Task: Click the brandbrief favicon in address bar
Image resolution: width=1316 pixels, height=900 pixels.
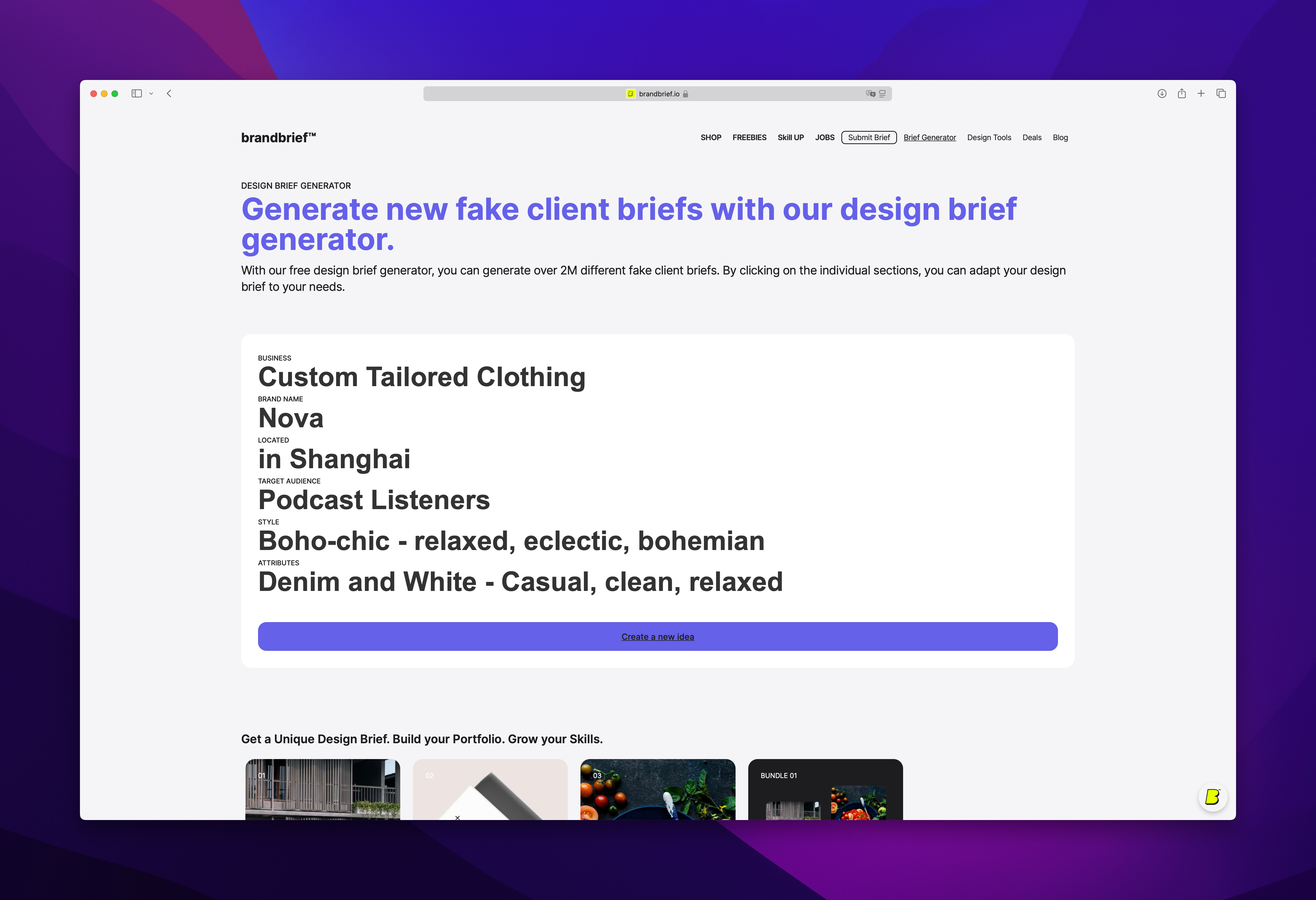Action: coord(630,94)
